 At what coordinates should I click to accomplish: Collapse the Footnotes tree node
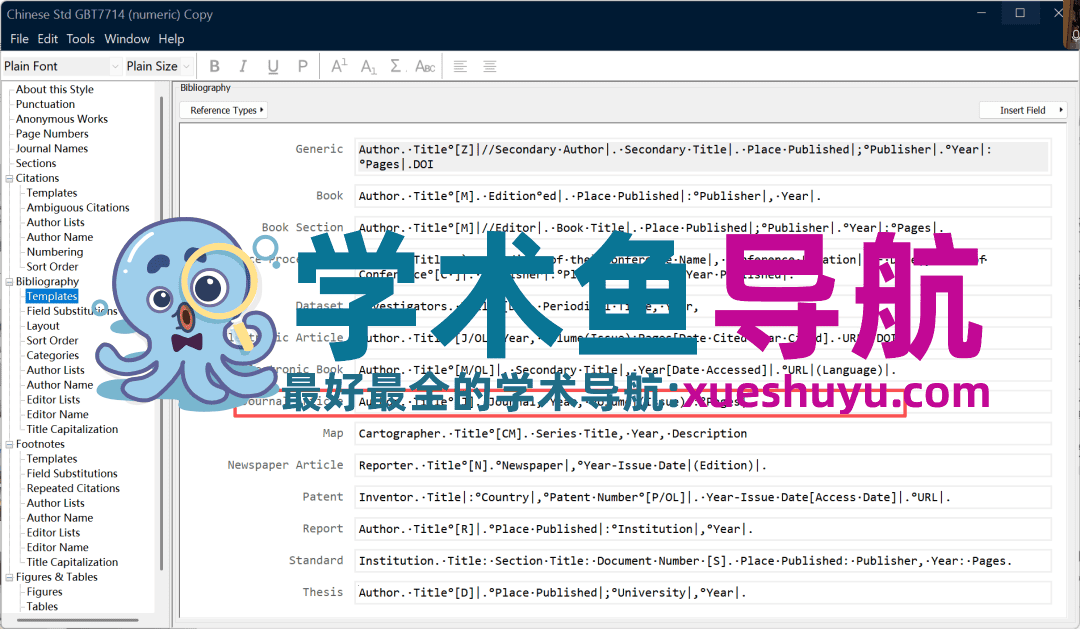pos(10,444)
